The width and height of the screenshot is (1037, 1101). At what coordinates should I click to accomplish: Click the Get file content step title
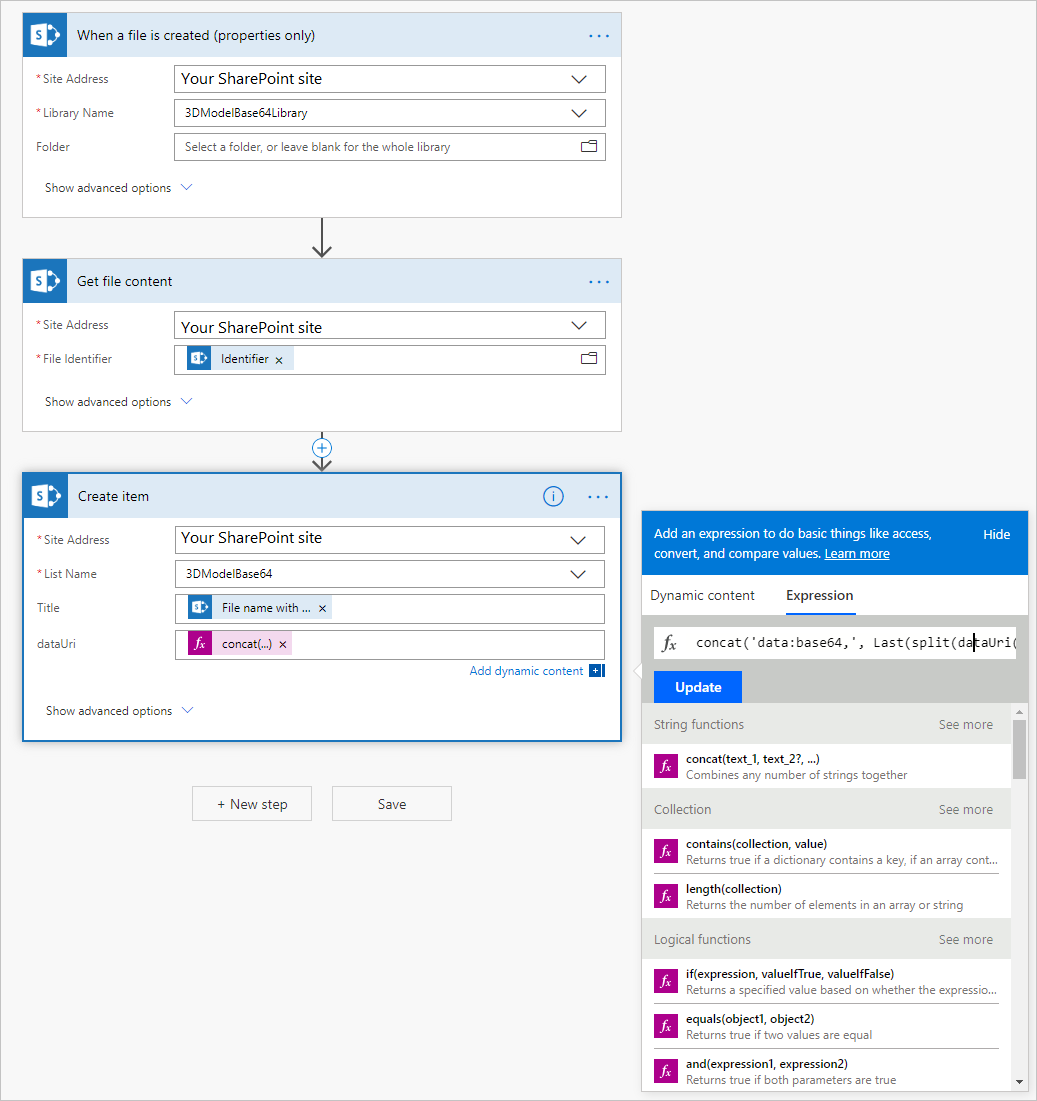[x=124, y=281]
